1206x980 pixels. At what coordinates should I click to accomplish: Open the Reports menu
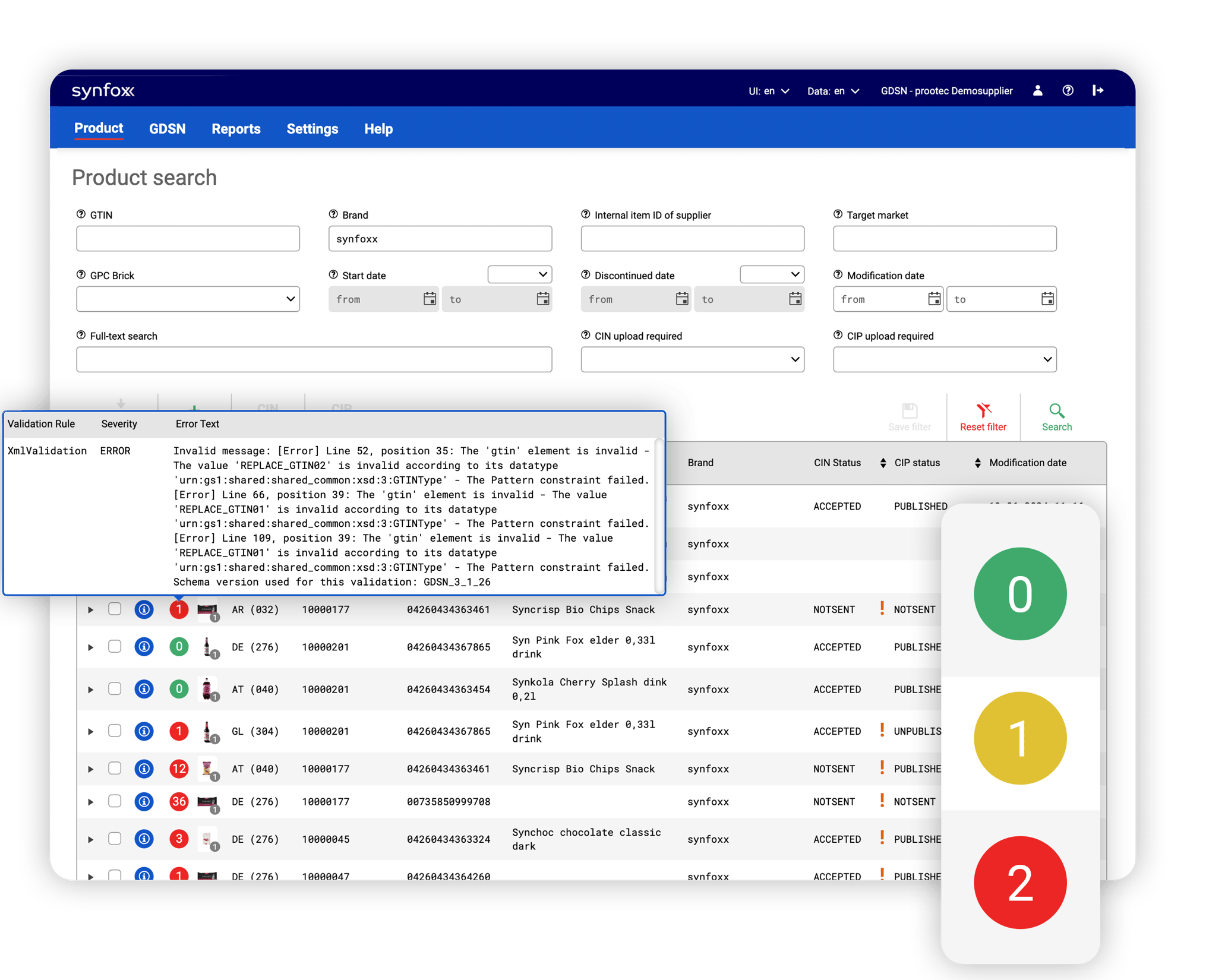click(236, 128)
